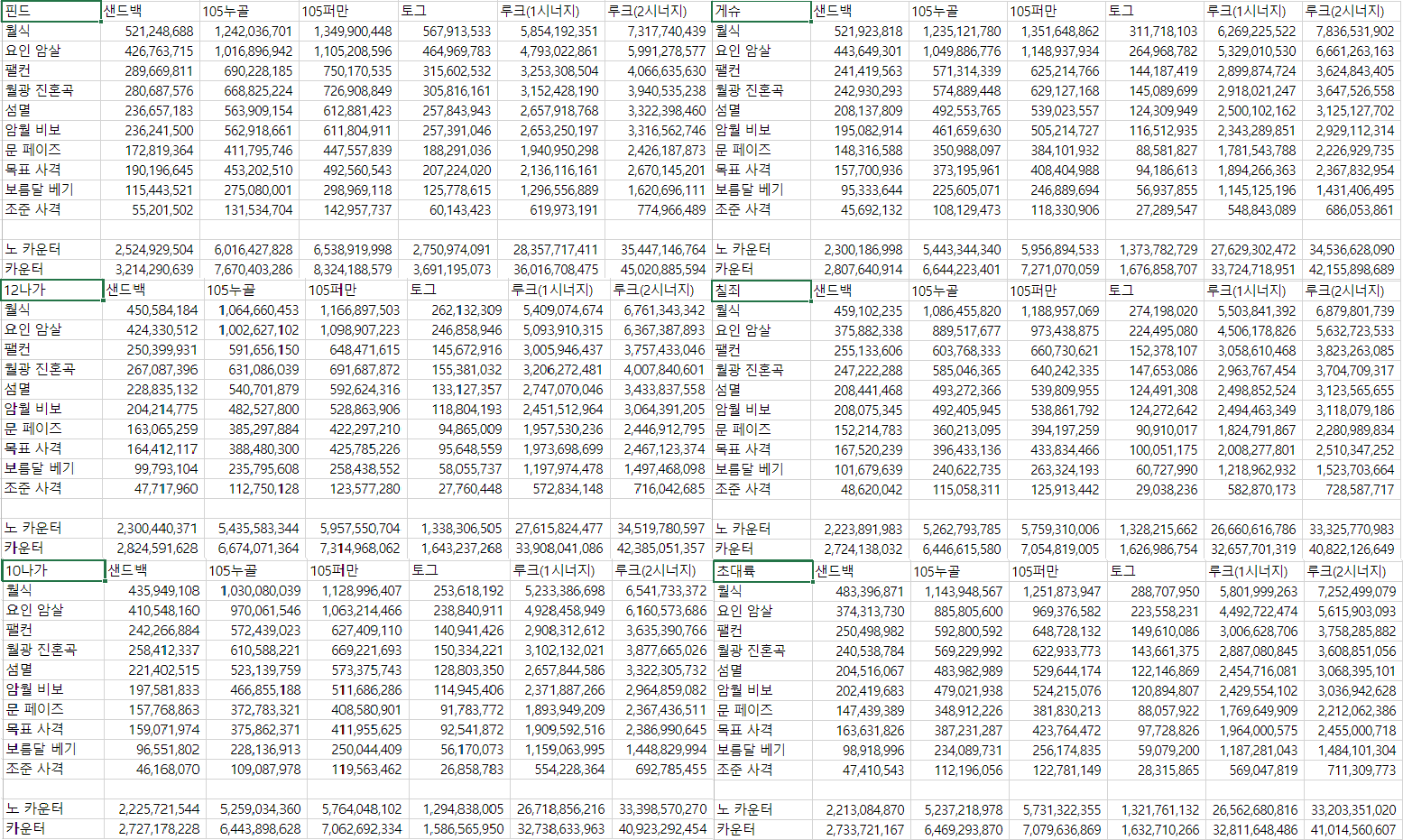1403x840 pixels.
Task: Select the cell with value 42,385,051,357
Action: tap(660, 548)
